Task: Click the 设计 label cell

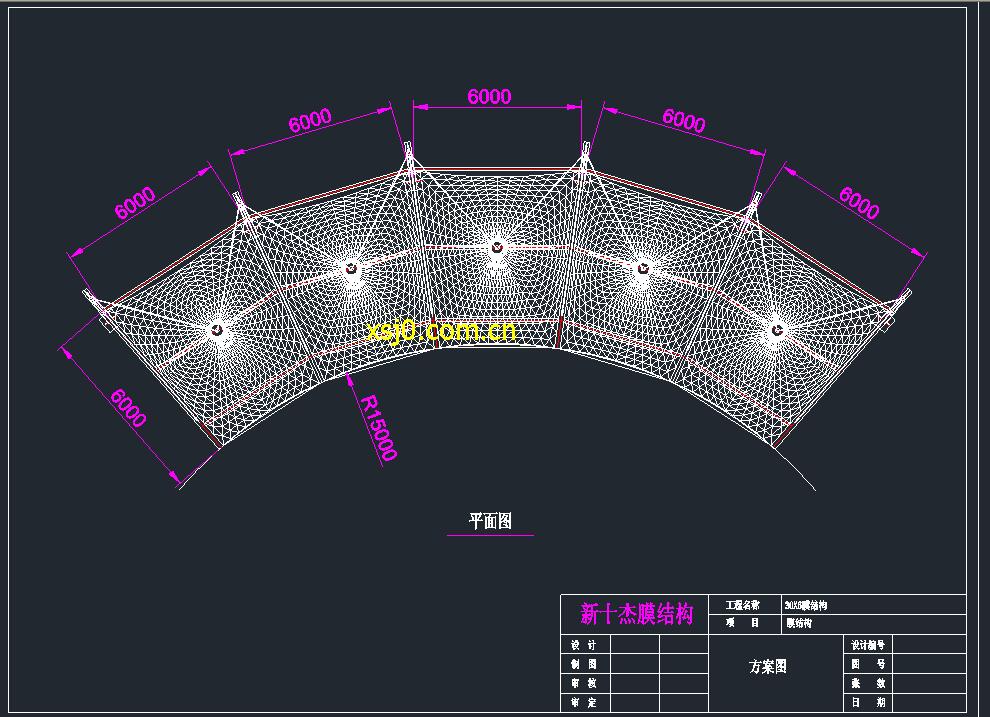Action: click(x=584, y=645)
